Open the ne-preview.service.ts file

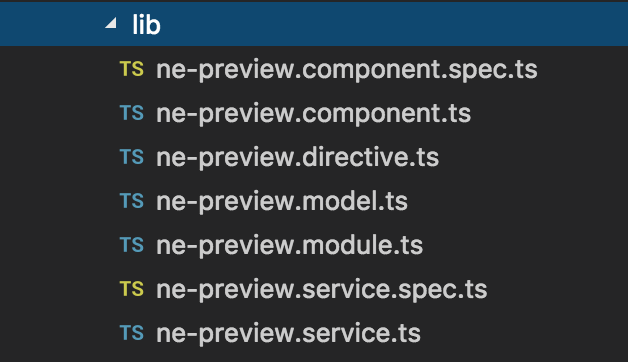pyautogui.click(x=288, y=334)
